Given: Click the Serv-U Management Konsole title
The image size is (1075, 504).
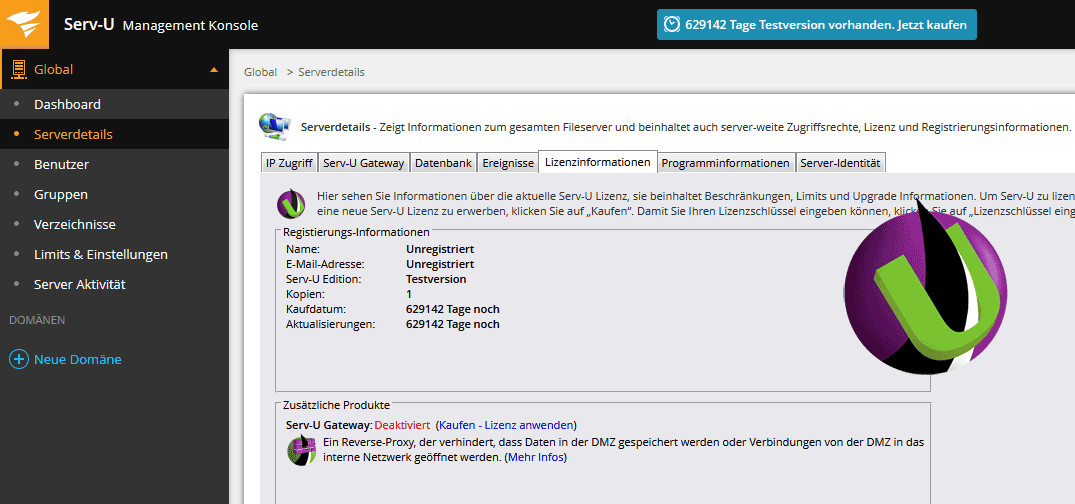Looking at the screenshot, I should point(161,25).
